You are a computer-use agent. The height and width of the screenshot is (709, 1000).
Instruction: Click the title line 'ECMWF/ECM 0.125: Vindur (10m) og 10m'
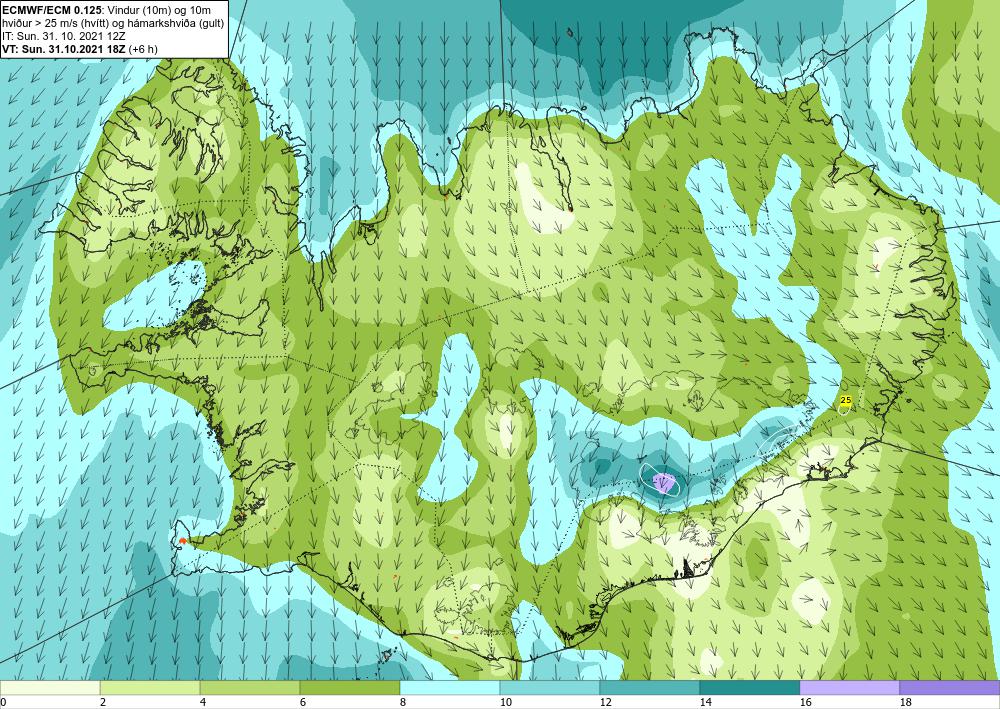107,10
